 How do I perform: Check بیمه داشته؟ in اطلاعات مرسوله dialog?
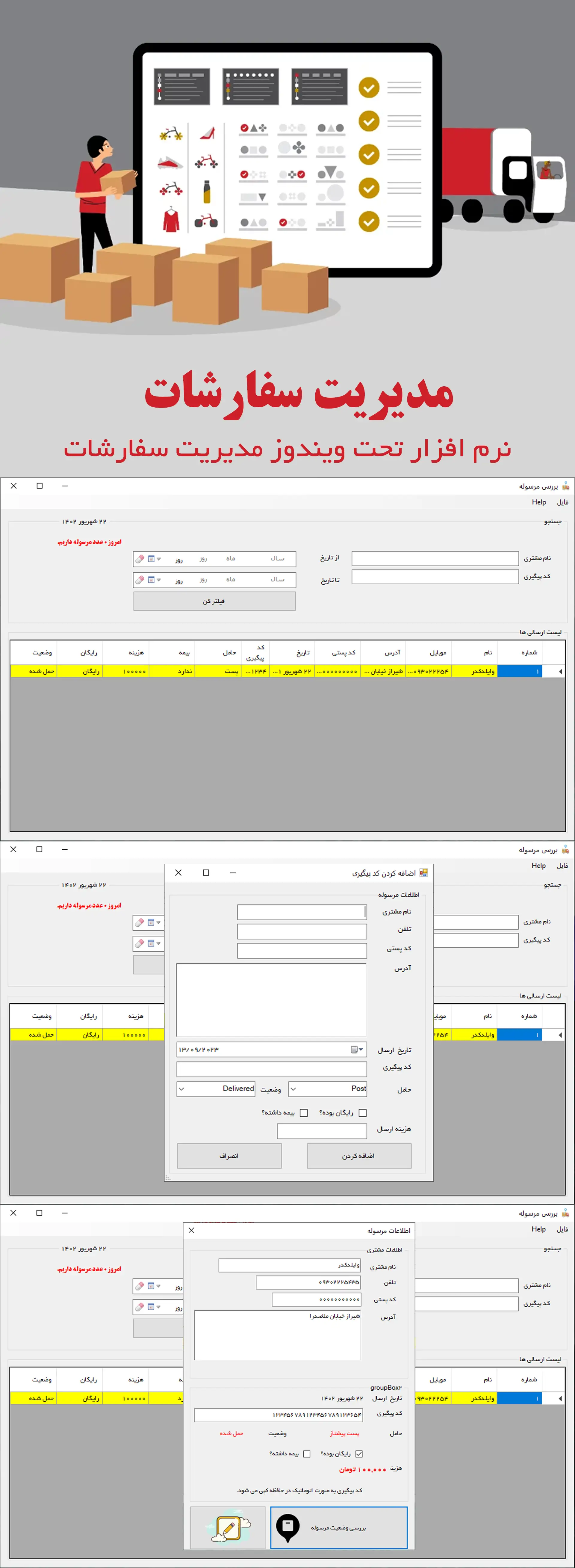click(307, 1454)
